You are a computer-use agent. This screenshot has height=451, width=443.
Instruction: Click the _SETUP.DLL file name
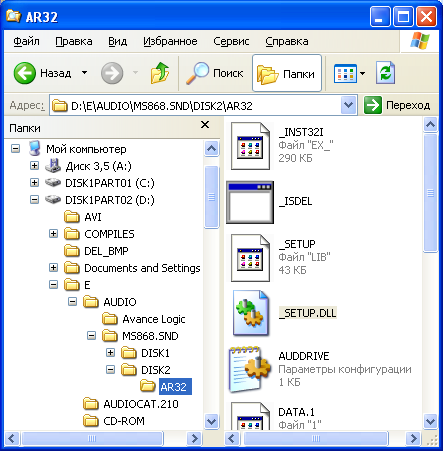pyautogui.click(x=308, y=313)
